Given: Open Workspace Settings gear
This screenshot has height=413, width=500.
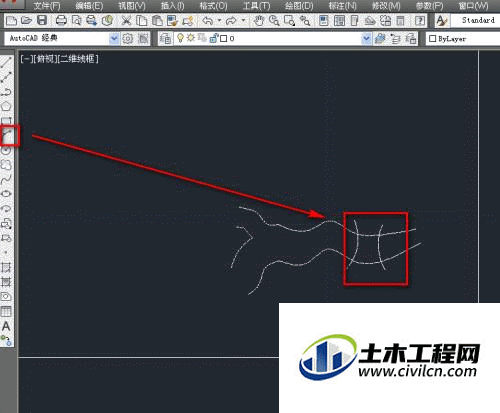Looking at the screenshot, I should (x=127, y=39).
